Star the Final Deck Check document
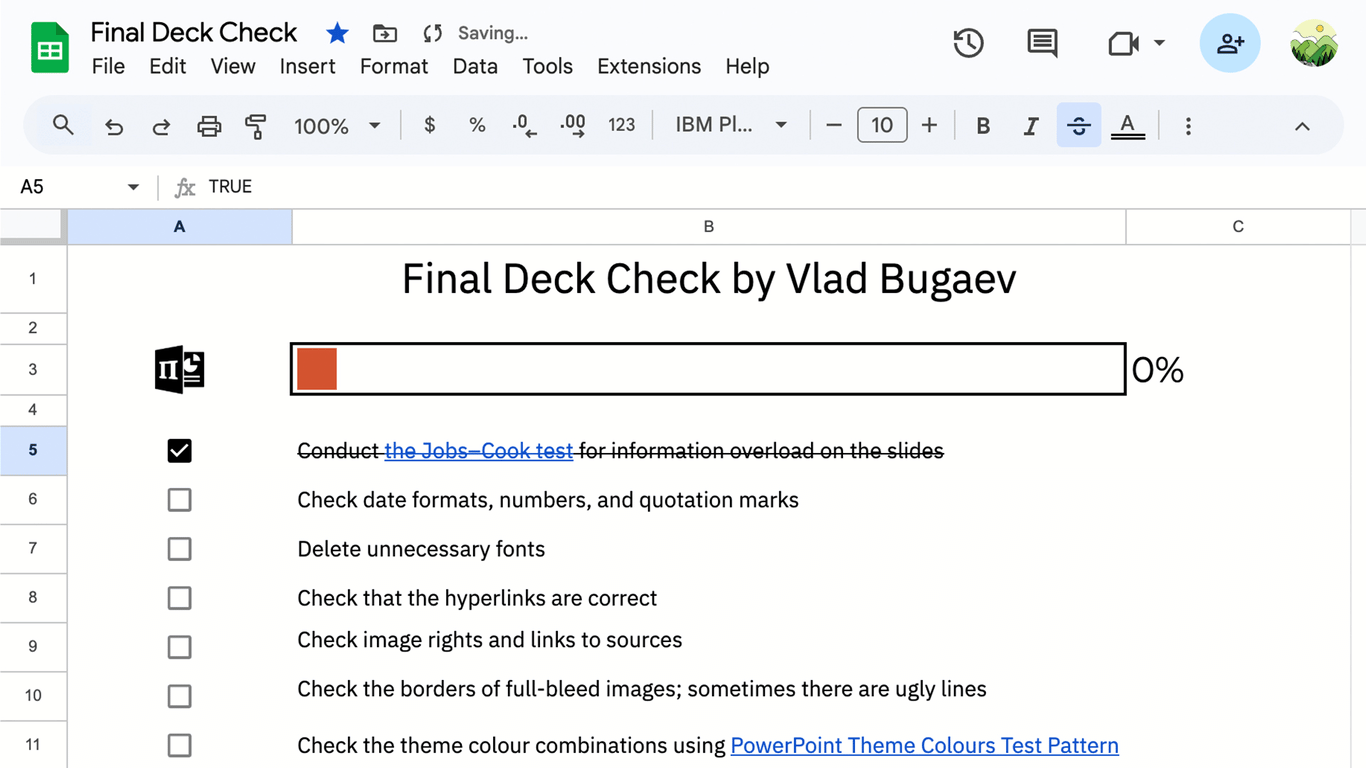 (337, 34)
